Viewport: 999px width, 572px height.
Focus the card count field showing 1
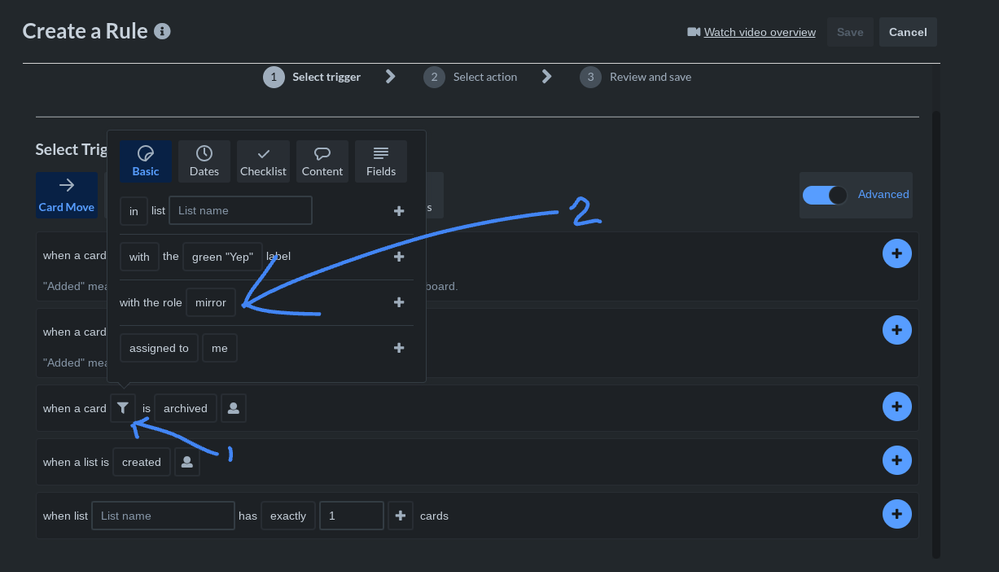pyautogui.click(x=352, y=516)
